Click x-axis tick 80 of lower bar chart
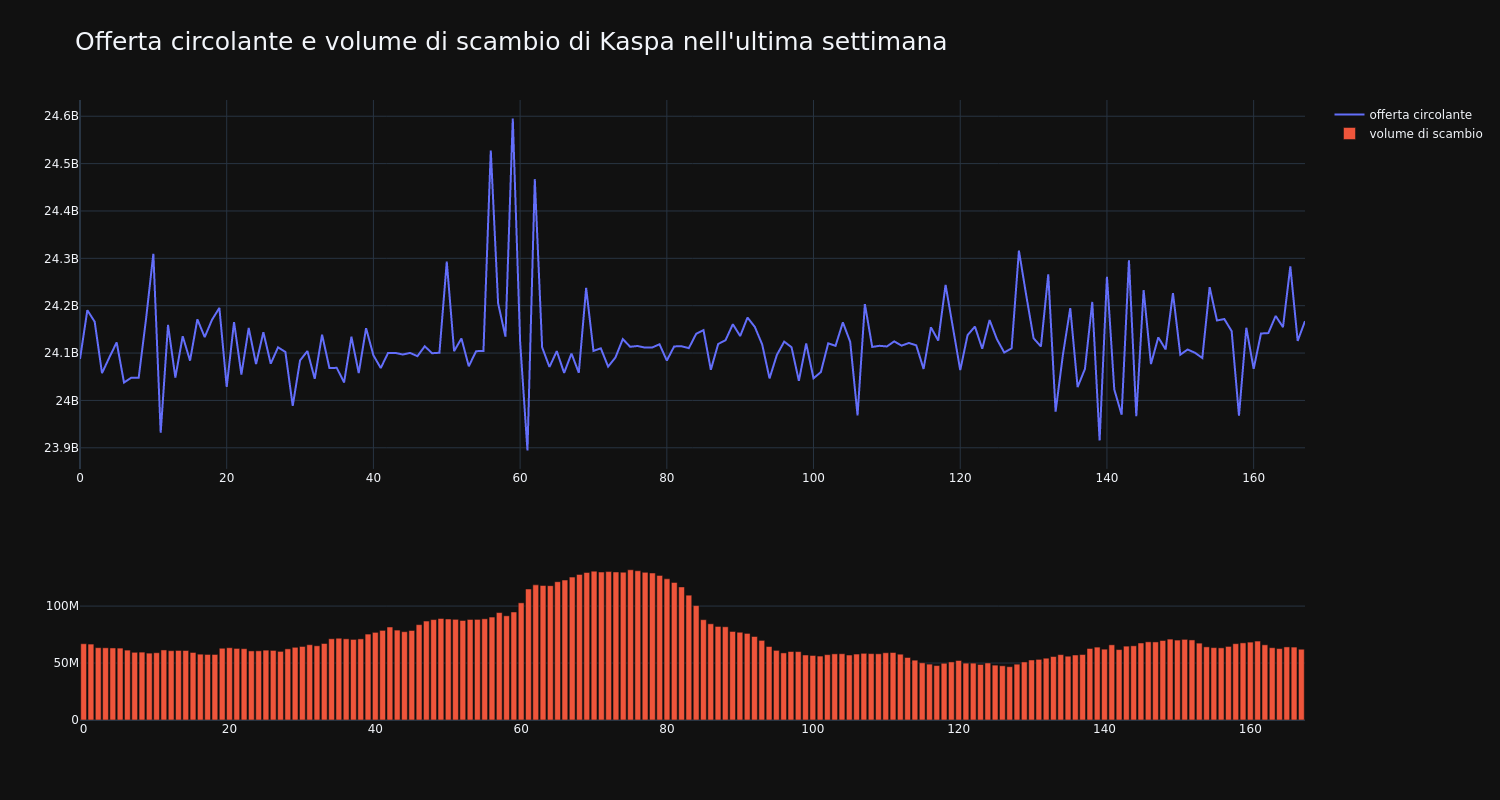Image resolution: width=1500 pixels, height=800 pixels. [x=666, y=729]
